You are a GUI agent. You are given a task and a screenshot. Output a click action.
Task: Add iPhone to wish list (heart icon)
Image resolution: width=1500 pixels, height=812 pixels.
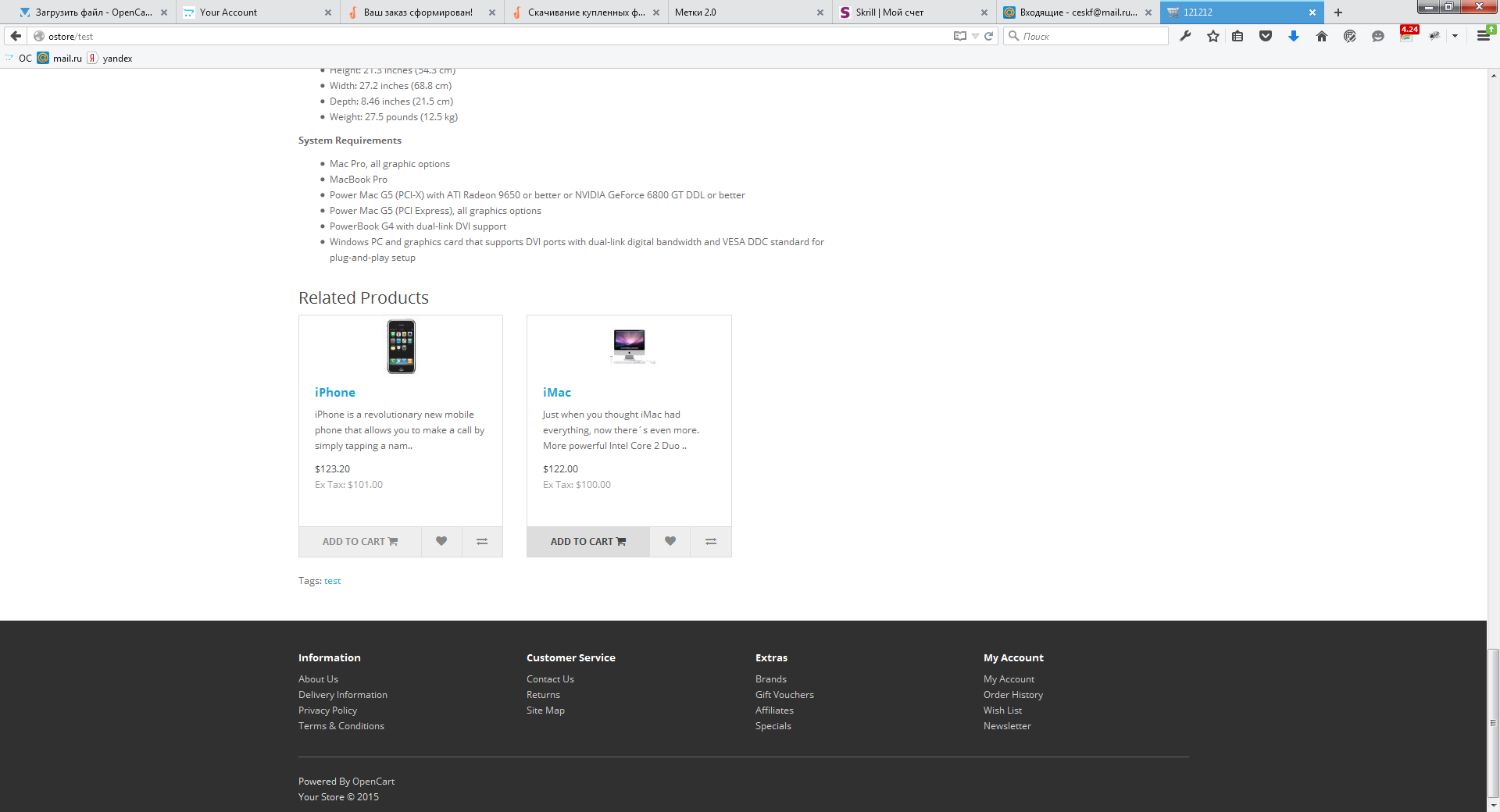click(441, 541)
